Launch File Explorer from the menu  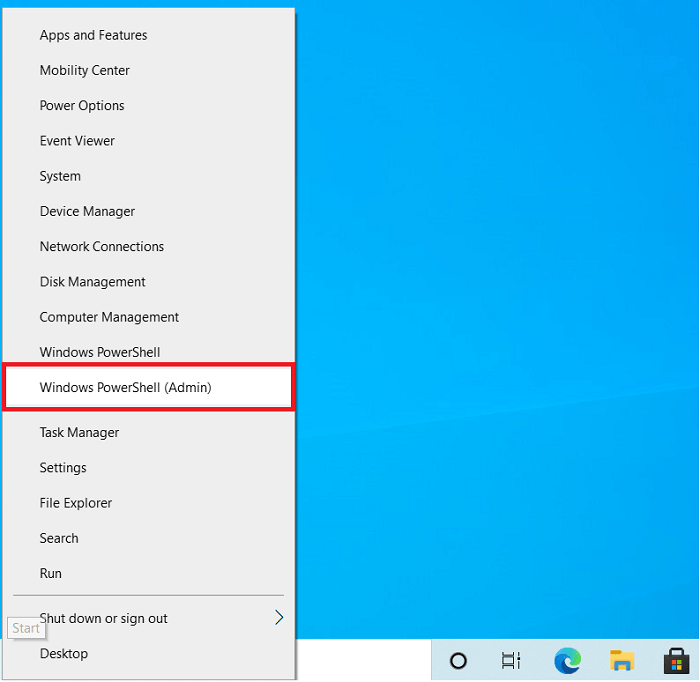[149, 503]
